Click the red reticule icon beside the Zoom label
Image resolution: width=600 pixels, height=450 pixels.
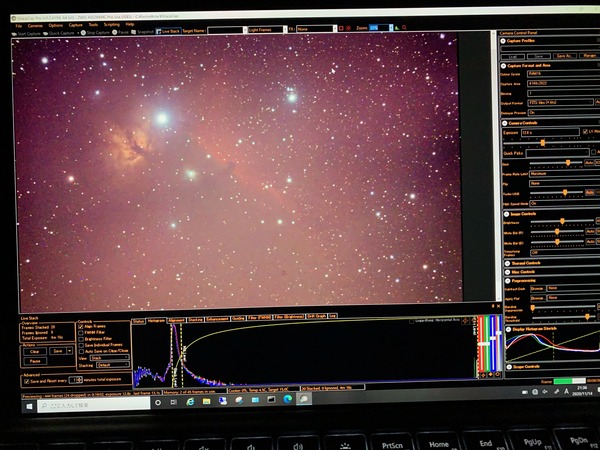[x=348, y=28]
